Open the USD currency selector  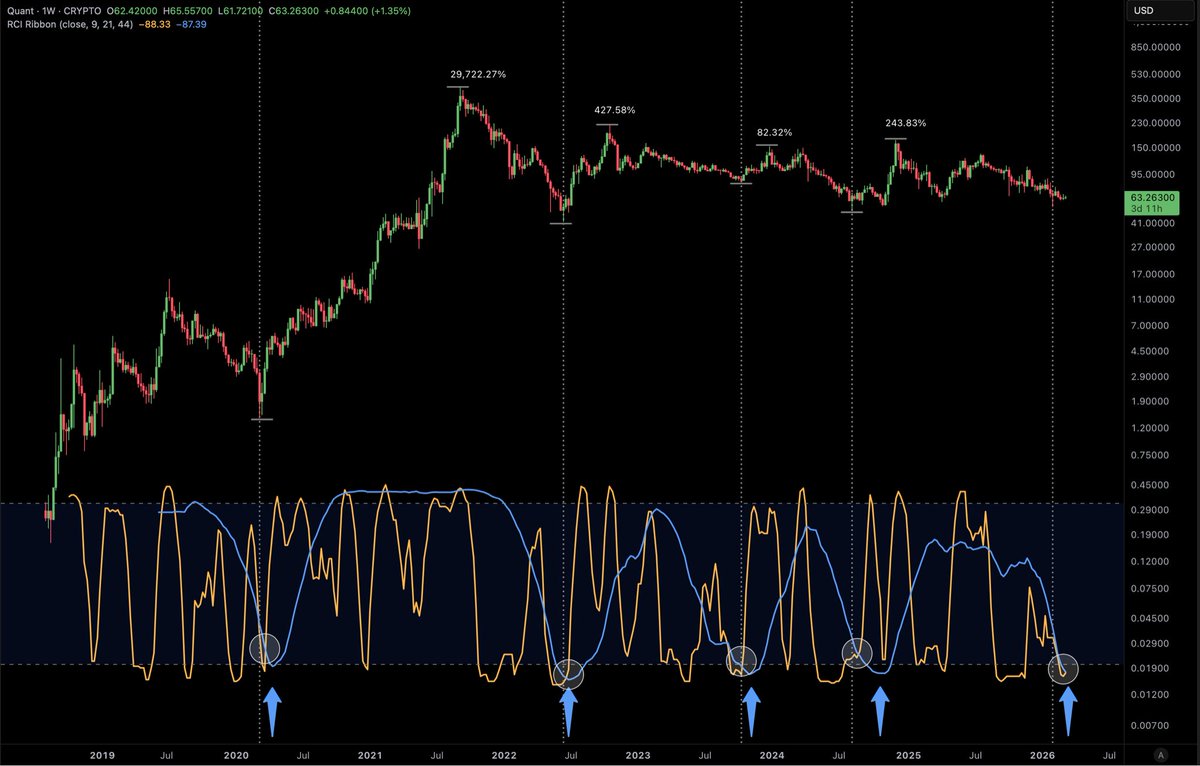coord(1161,11)
